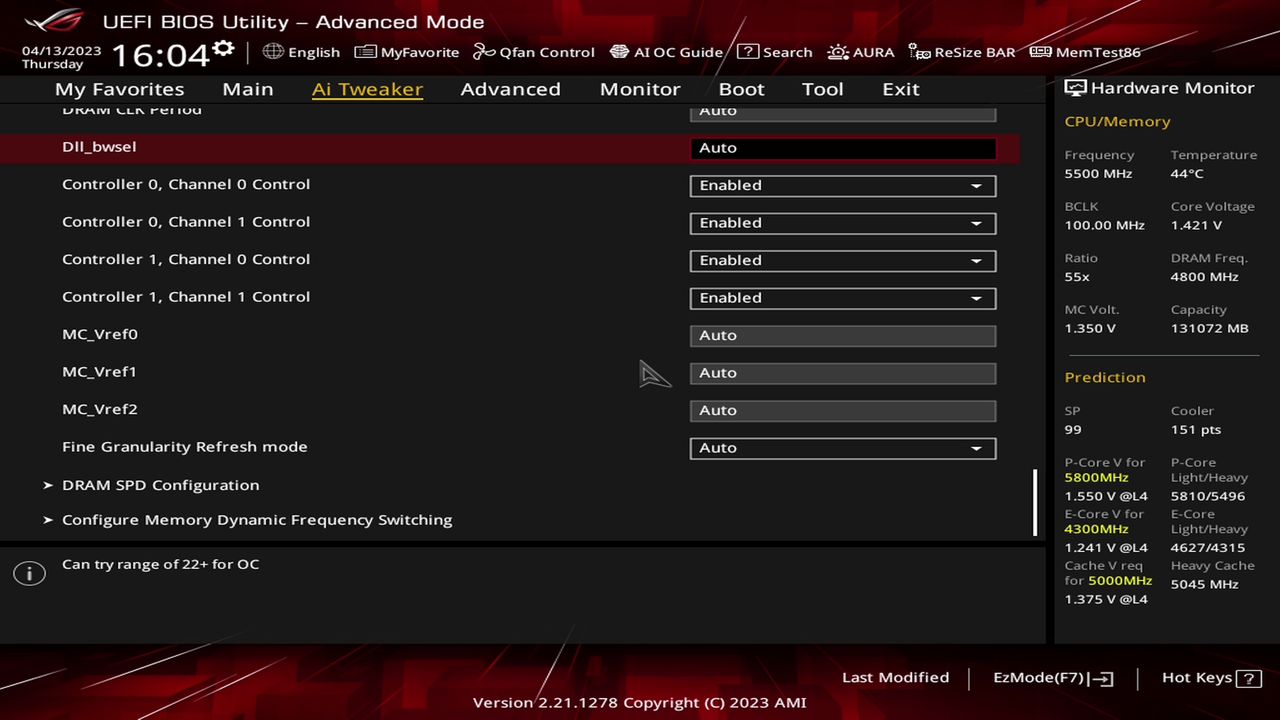Open AI OC Guide icon
The width and height of the screenshot is (1280, 720).
[x=619, y=52]
